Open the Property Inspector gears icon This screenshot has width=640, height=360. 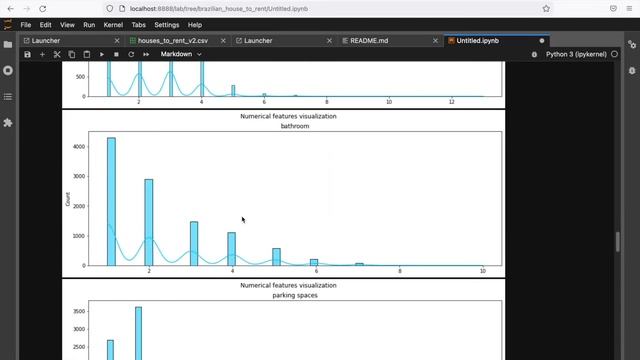(x=632, y=44)
